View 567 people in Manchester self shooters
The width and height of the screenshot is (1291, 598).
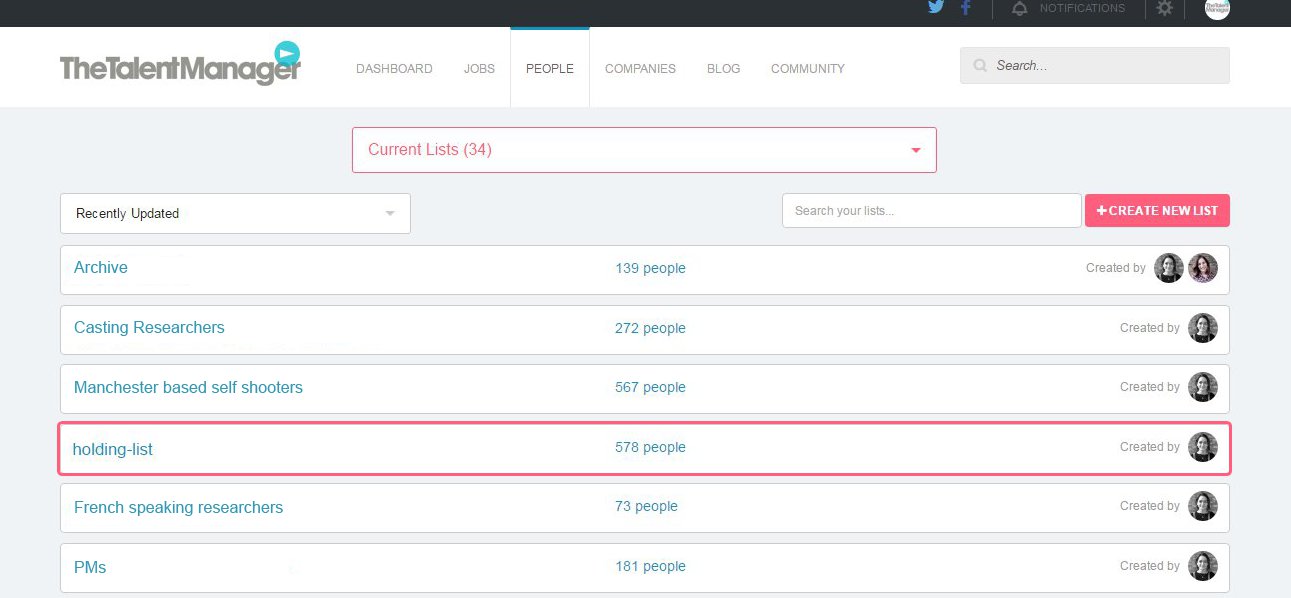coord(650,388)
